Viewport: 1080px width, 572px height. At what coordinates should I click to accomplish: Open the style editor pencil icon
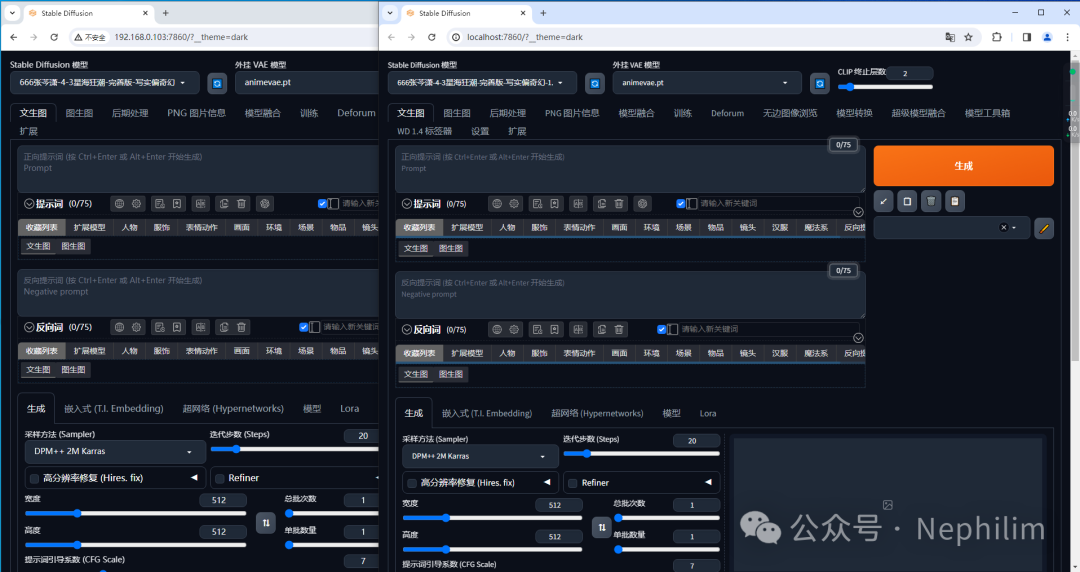tap(1043, 228)
